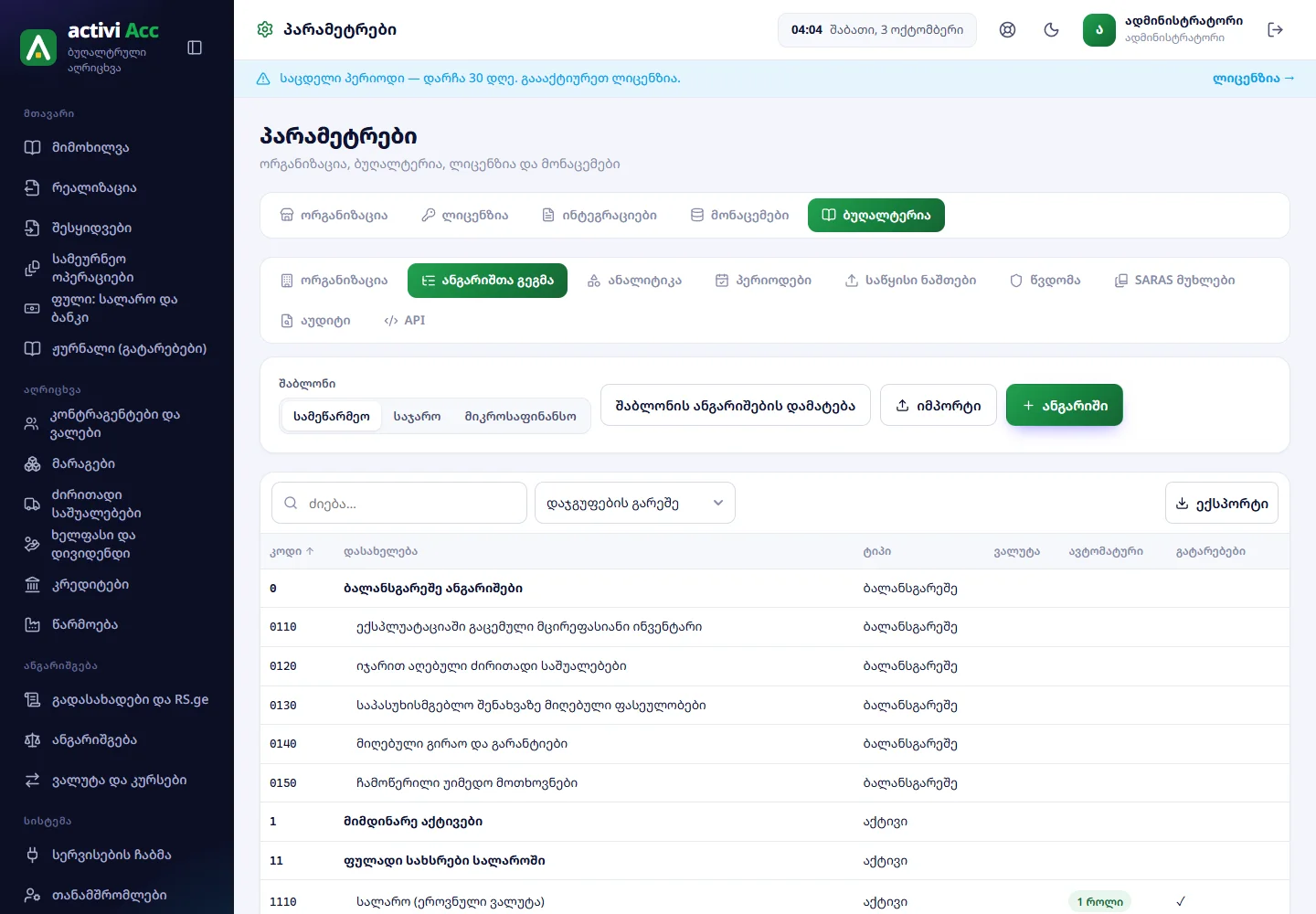
Task: Open the აუდიტი sub-tab
Action: [x=315, y=321]
